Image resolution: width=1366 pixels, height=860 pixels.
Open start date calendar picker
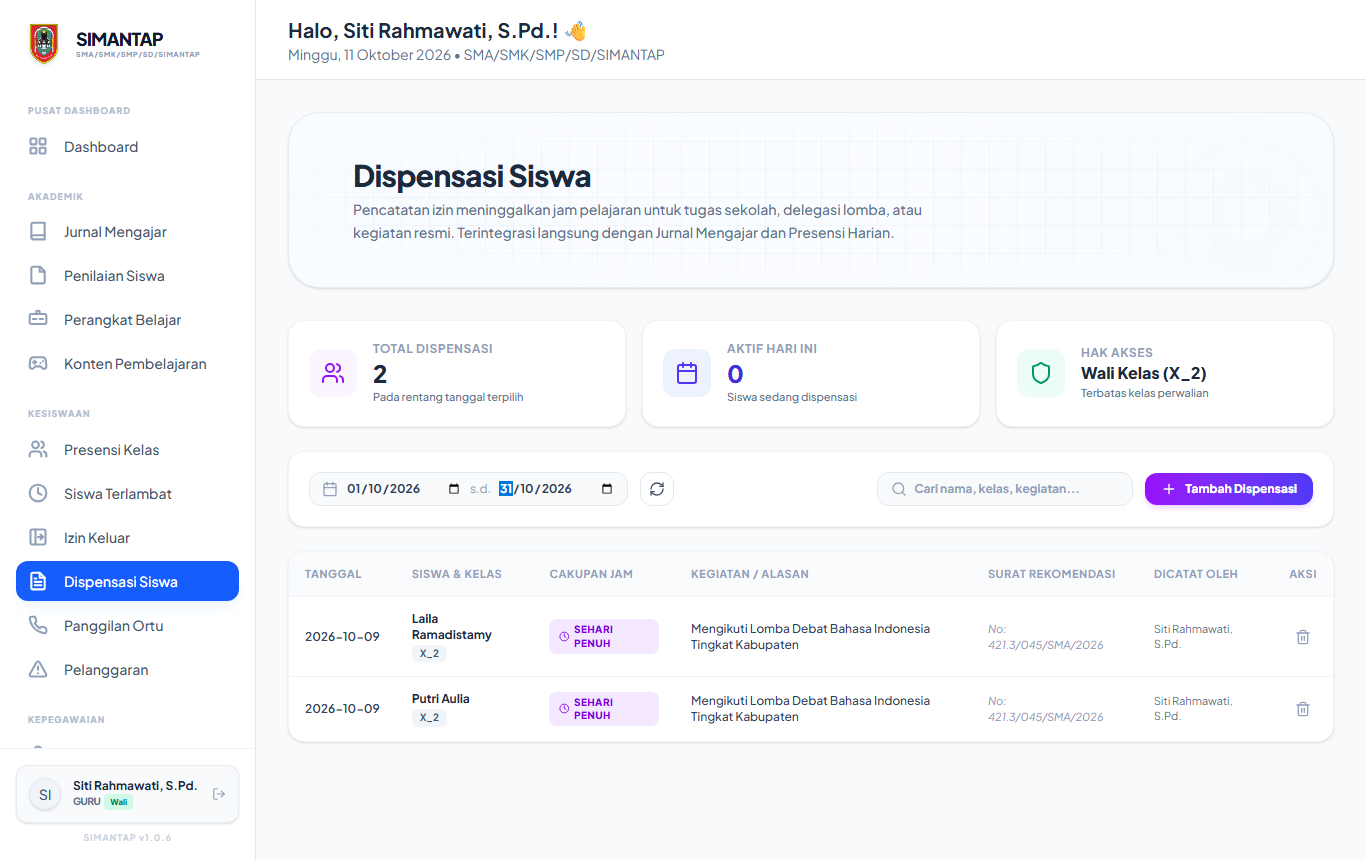pos(454,489)
